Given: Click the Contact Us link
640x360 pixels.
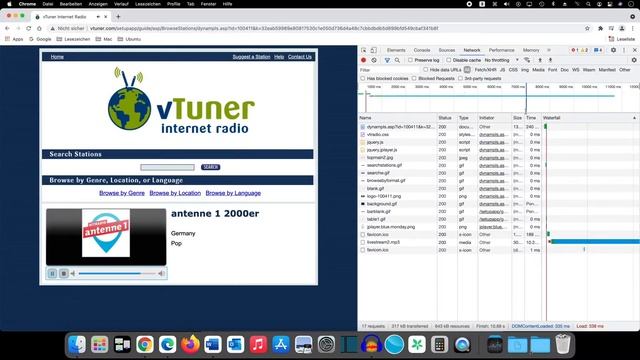Looking at the screenshot, I should click(x=300, y=57).
